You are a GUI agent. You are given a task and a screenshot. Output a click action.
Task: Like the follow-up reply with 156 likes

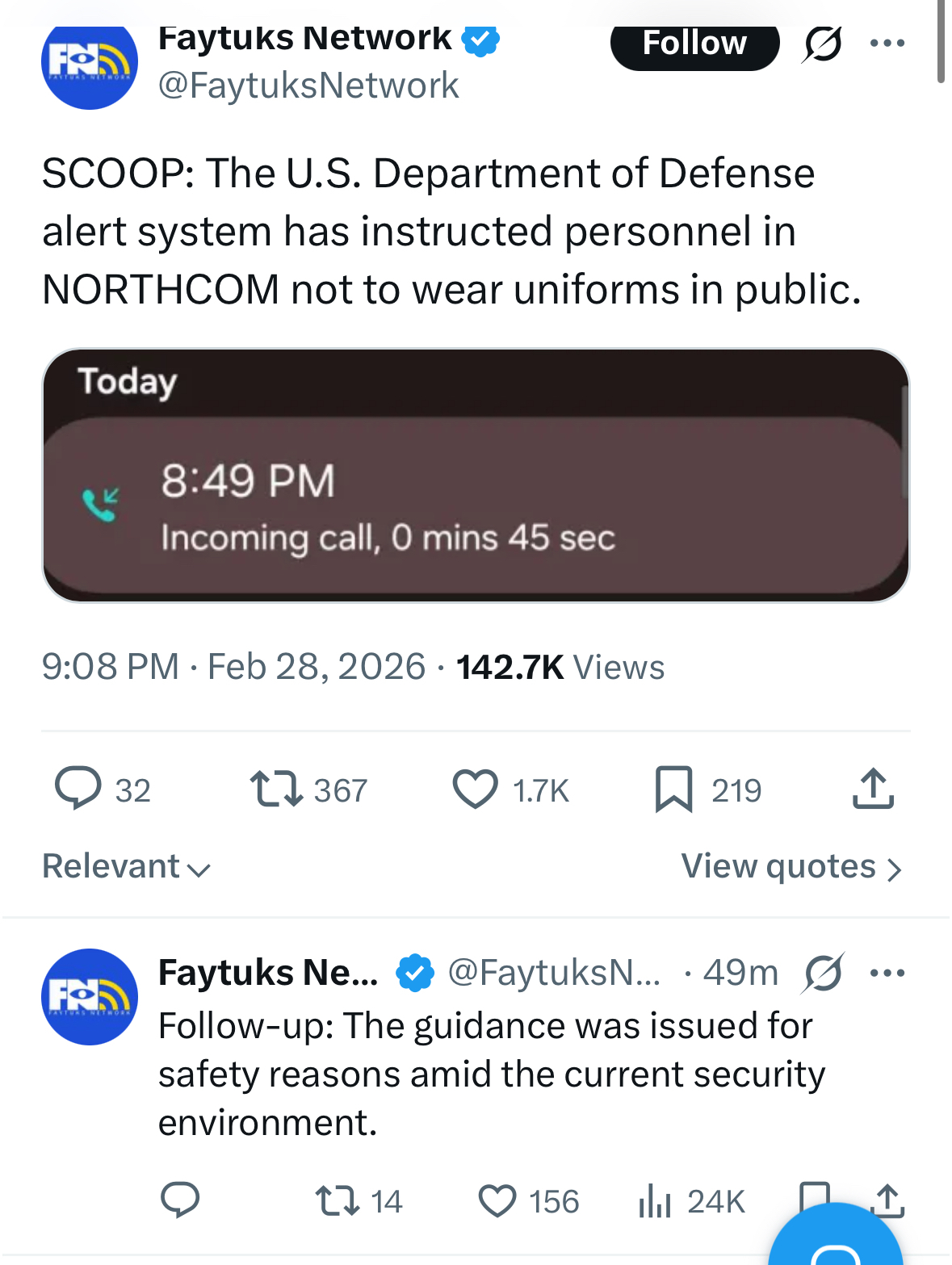point(497,1200)
